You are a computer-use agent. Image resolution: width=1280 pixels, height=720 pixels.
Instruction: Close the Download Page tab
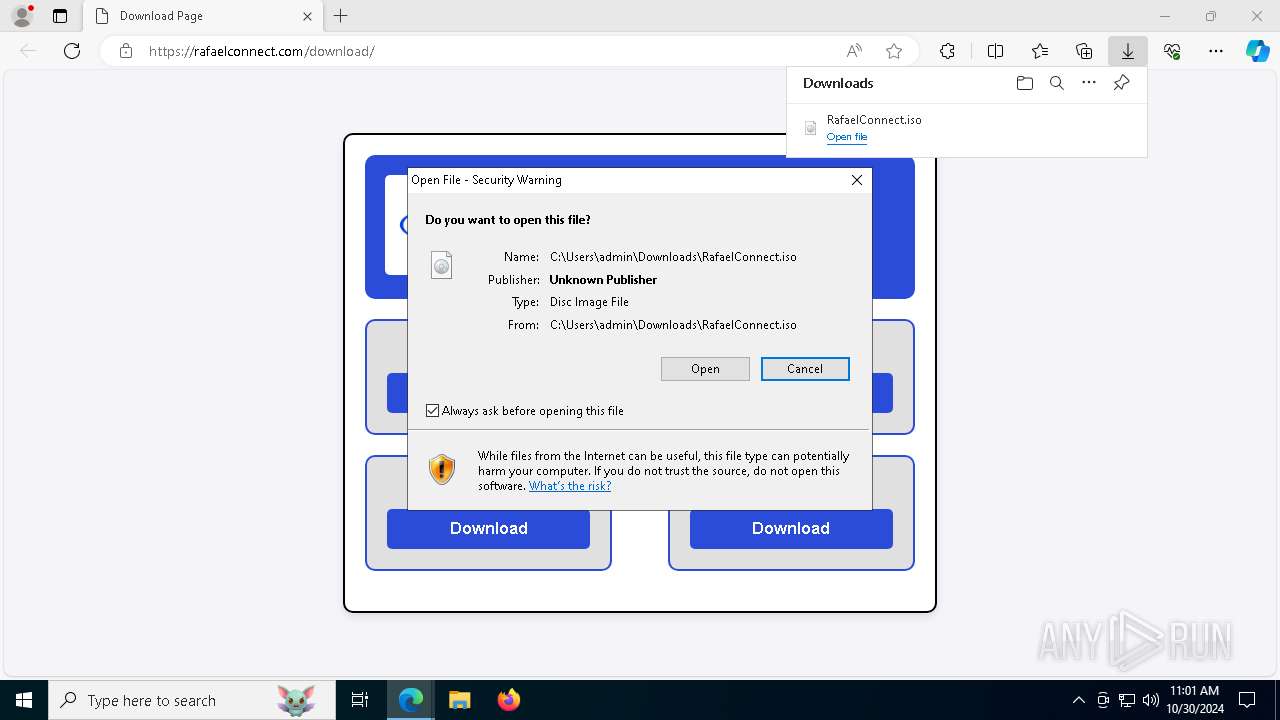[x=307, y=16]
